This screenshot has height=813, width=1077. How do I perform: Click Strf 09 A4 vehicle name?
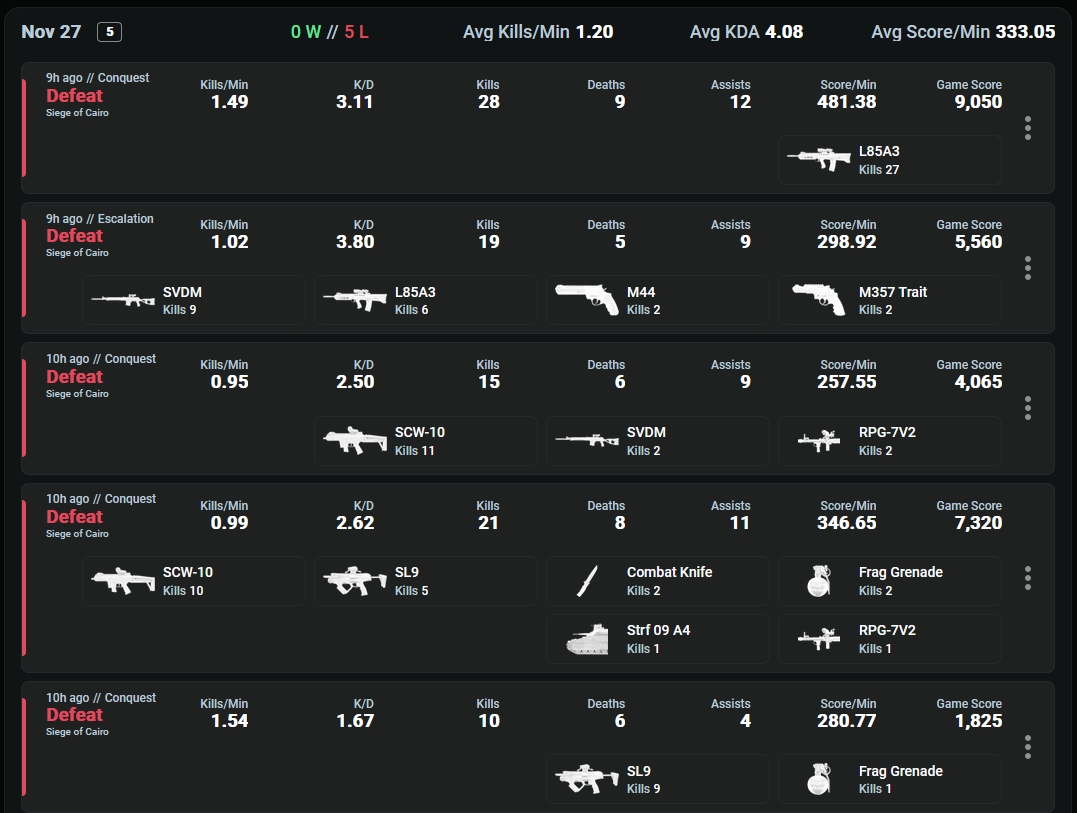click(658, 630)
